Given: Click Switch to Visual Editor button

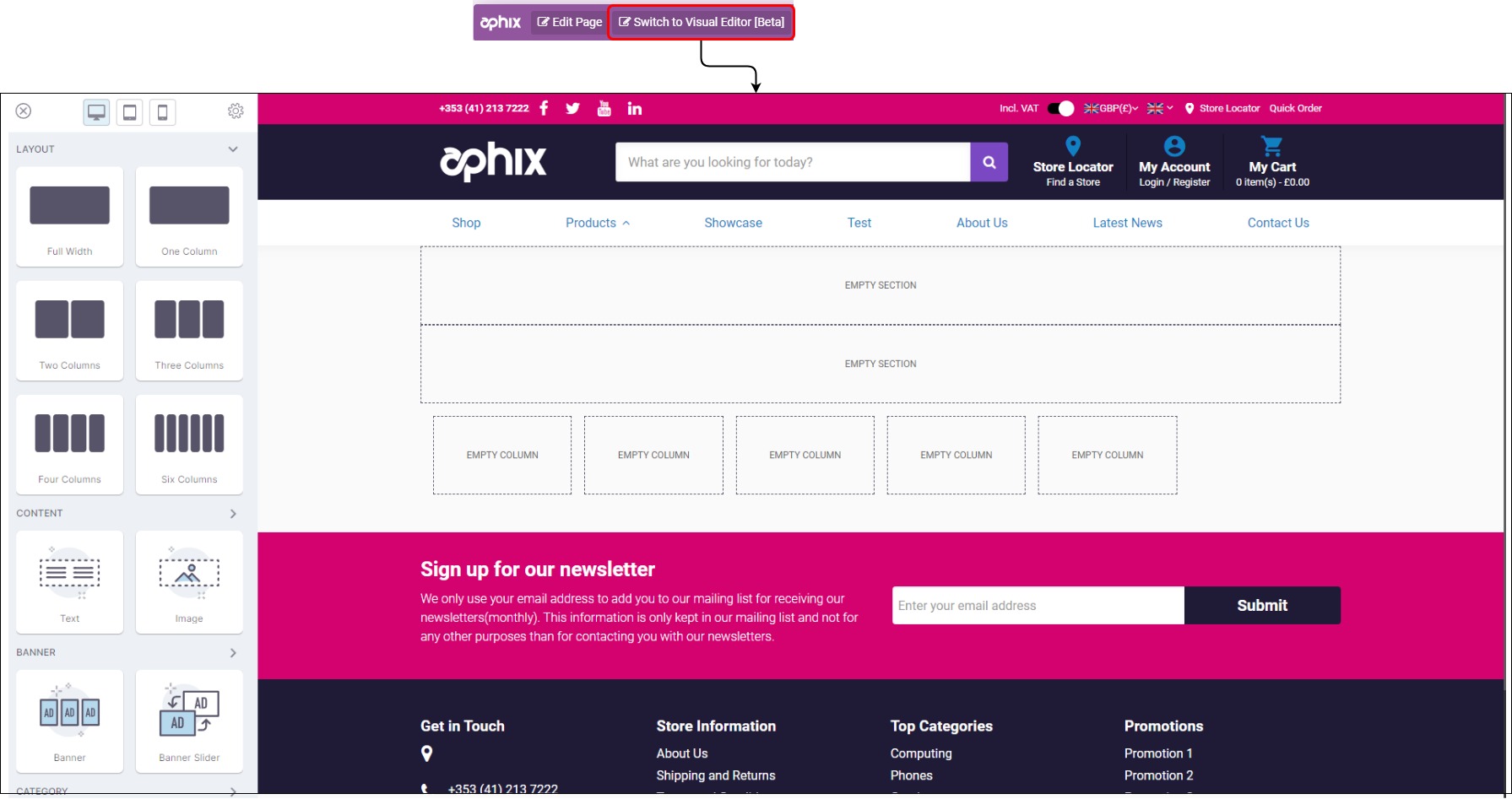Looking at the screenshot, I should (x=701, y=22).
